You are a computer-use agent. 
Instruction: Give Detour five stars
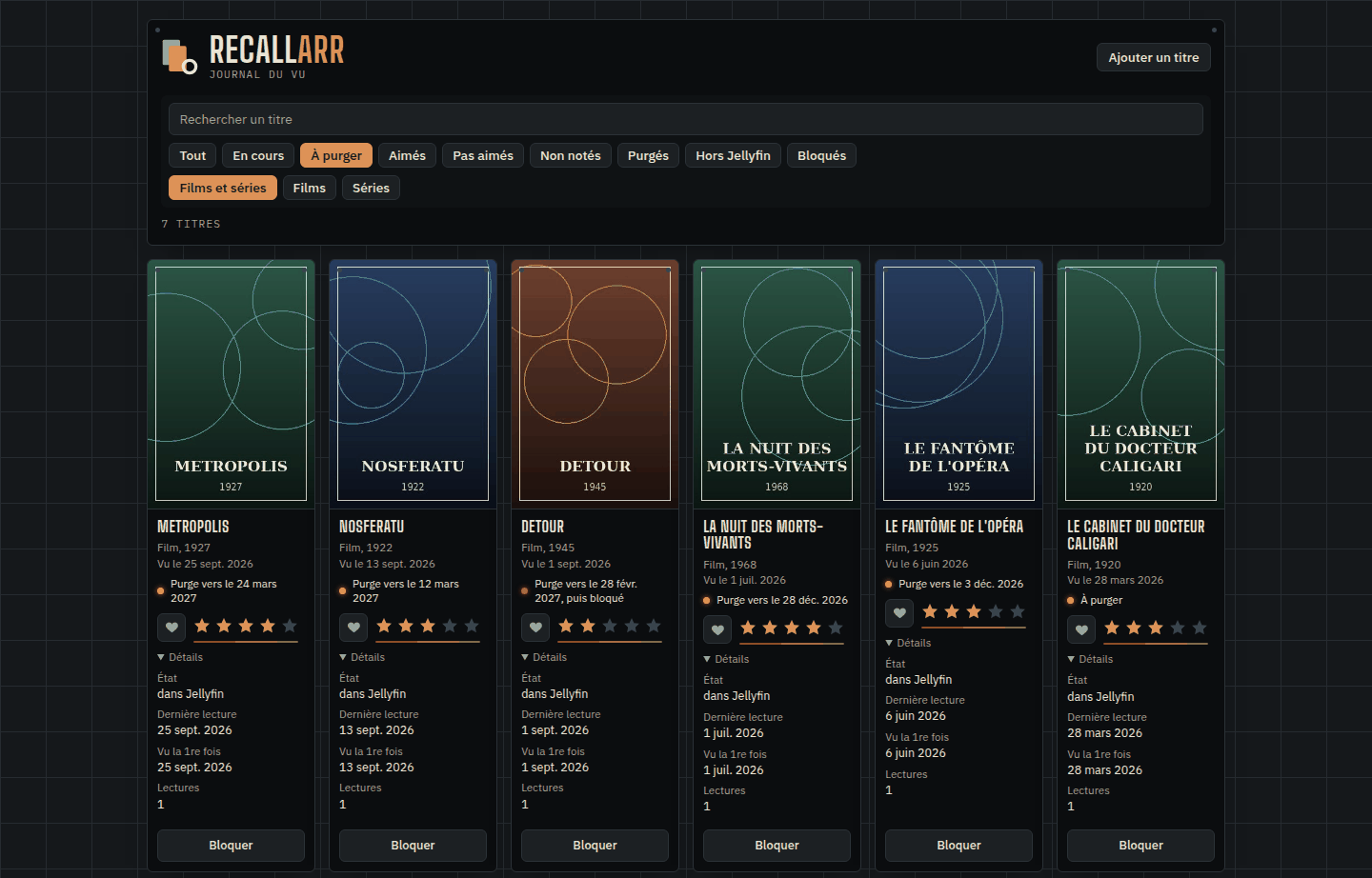click(654, 626)
